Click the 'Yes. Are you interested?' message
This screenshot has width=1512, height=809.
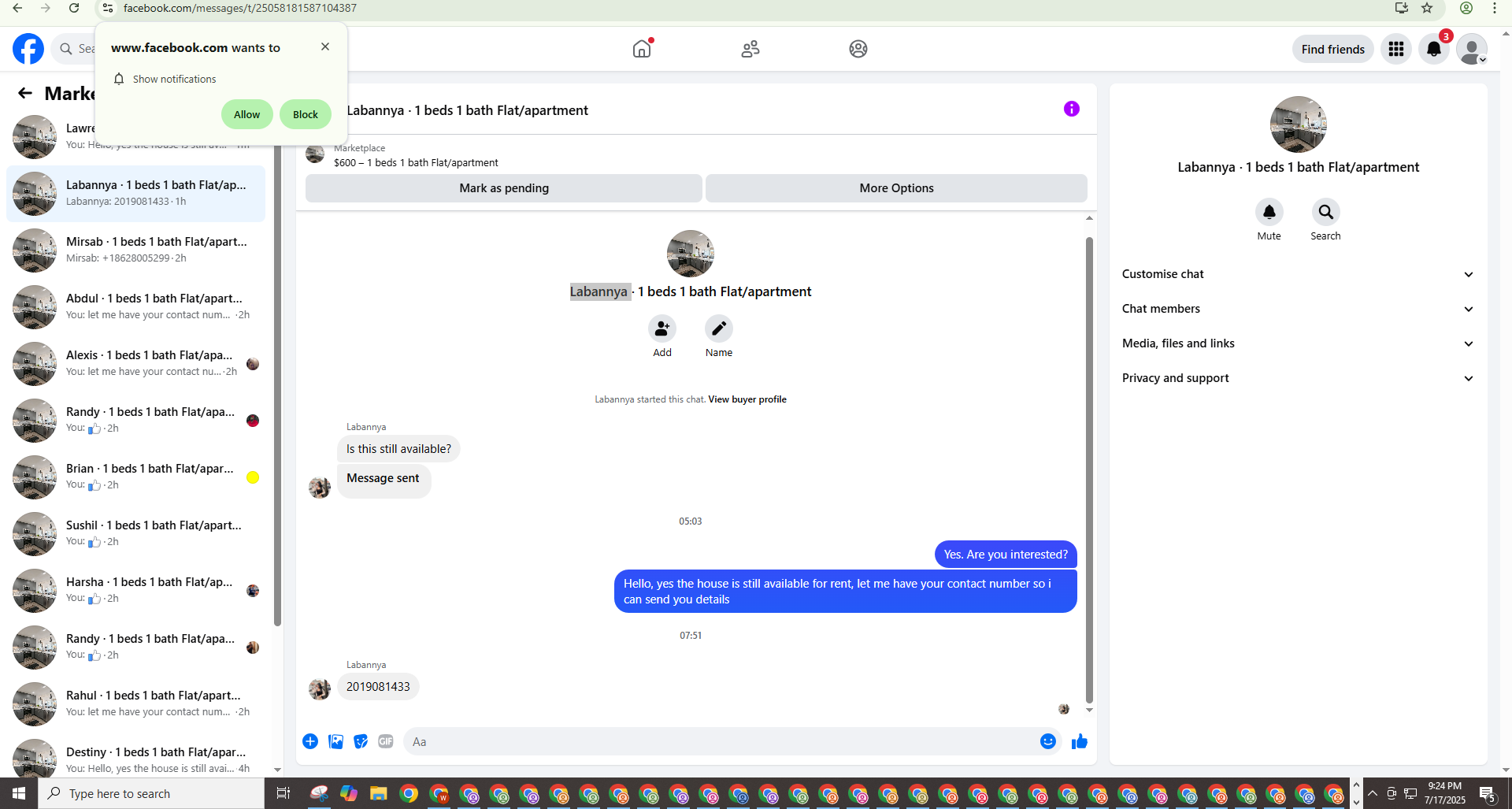point(1006,555)
